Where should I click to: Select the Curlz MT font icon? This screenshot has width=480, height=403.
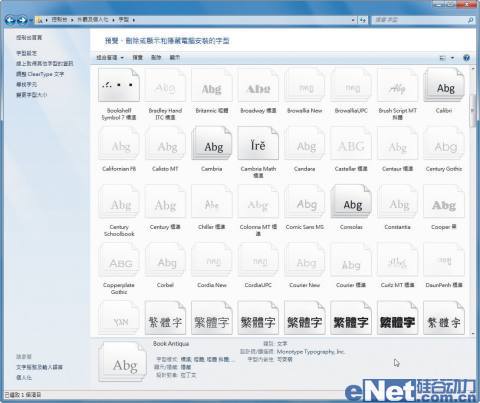point(397,260)
